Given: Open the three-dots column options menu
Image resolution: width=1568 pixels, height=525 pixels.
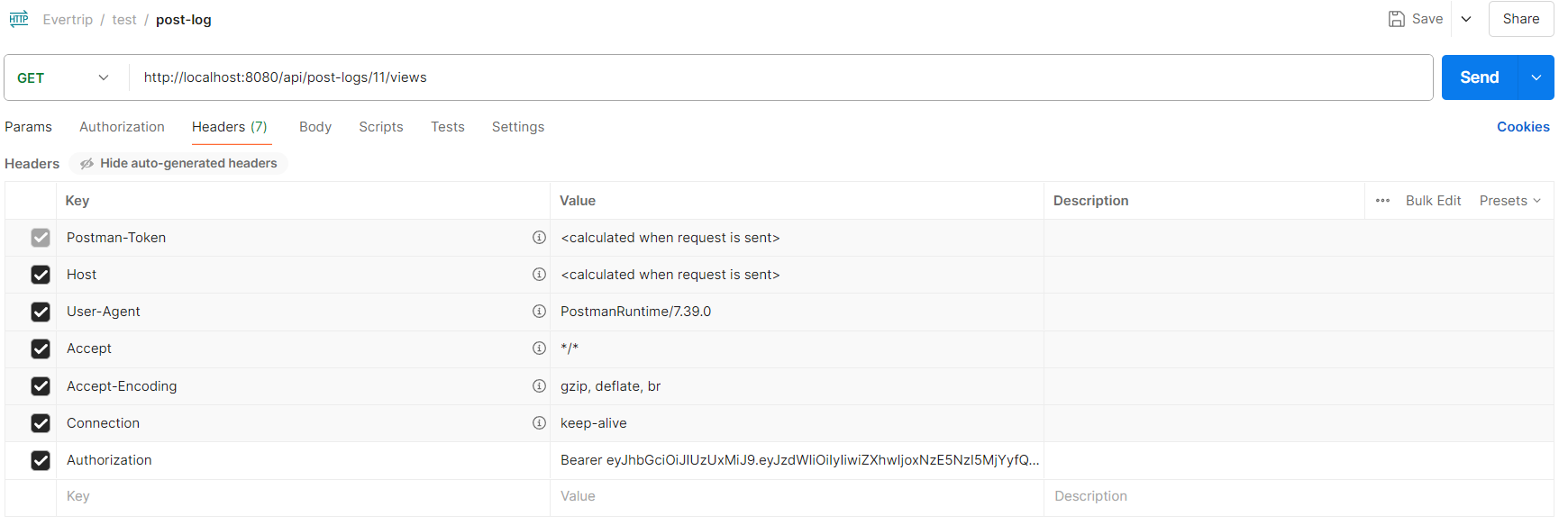Looking at the screenshot, I should 1382,201.
